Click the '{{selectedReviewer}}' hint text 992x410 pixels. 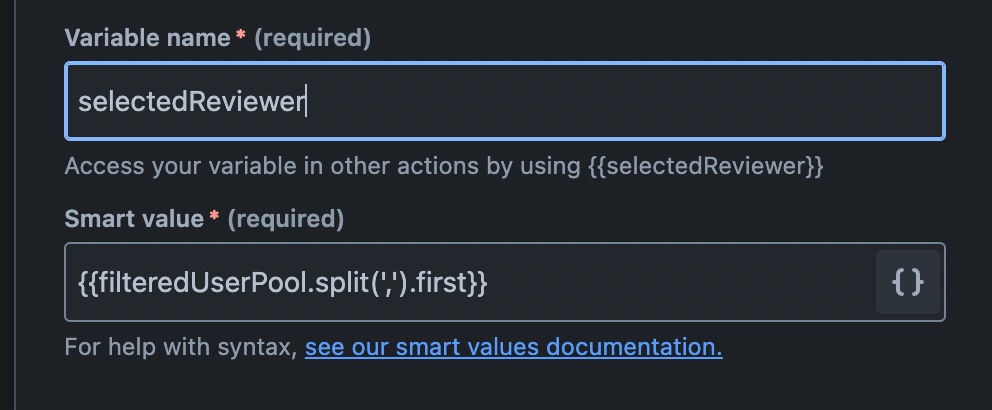tap(705, 166)
